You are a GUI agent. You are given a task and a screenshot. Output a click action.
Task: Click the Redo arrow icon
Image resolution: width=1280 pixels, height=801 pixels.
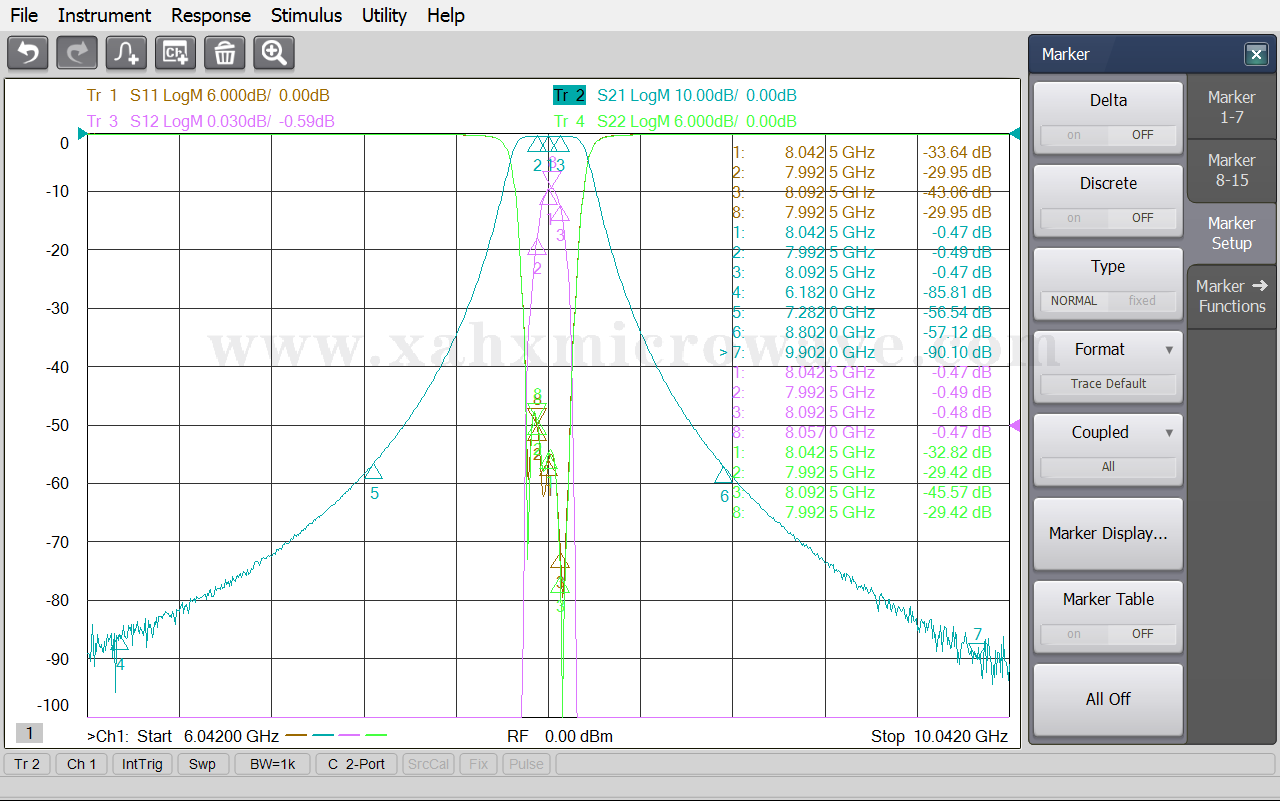tap(77, 53)
